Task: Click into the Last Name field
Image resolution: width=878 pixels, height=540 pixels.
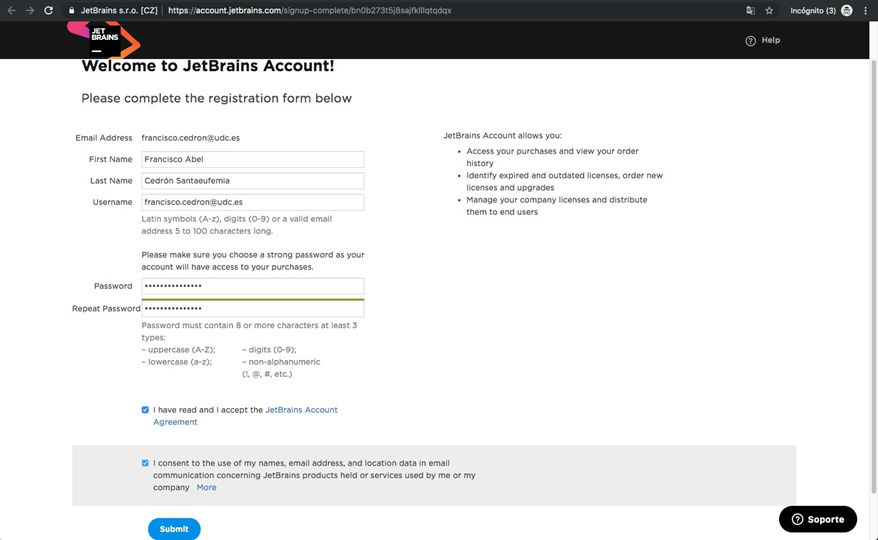Action: [253, 180]
